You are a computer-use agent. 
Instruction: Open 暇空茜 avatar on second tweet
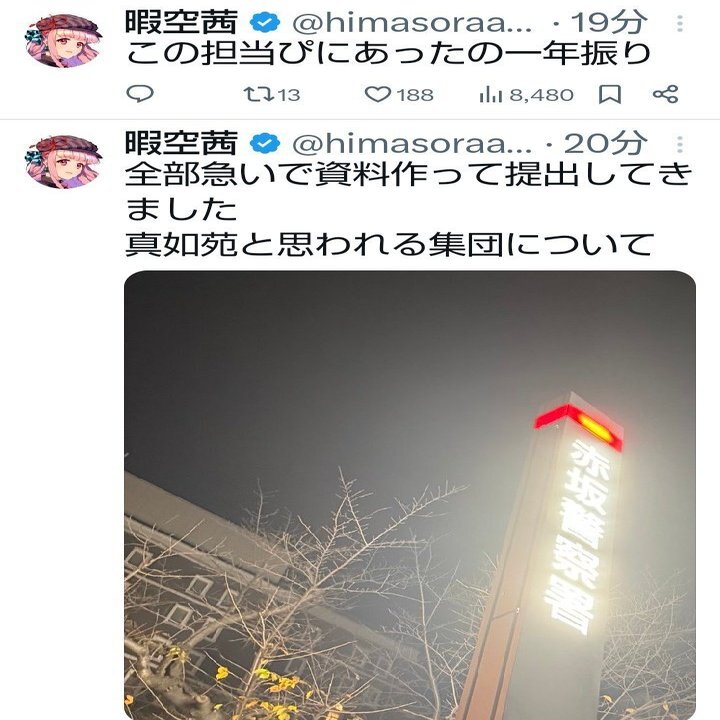click(x=63, y=162)
